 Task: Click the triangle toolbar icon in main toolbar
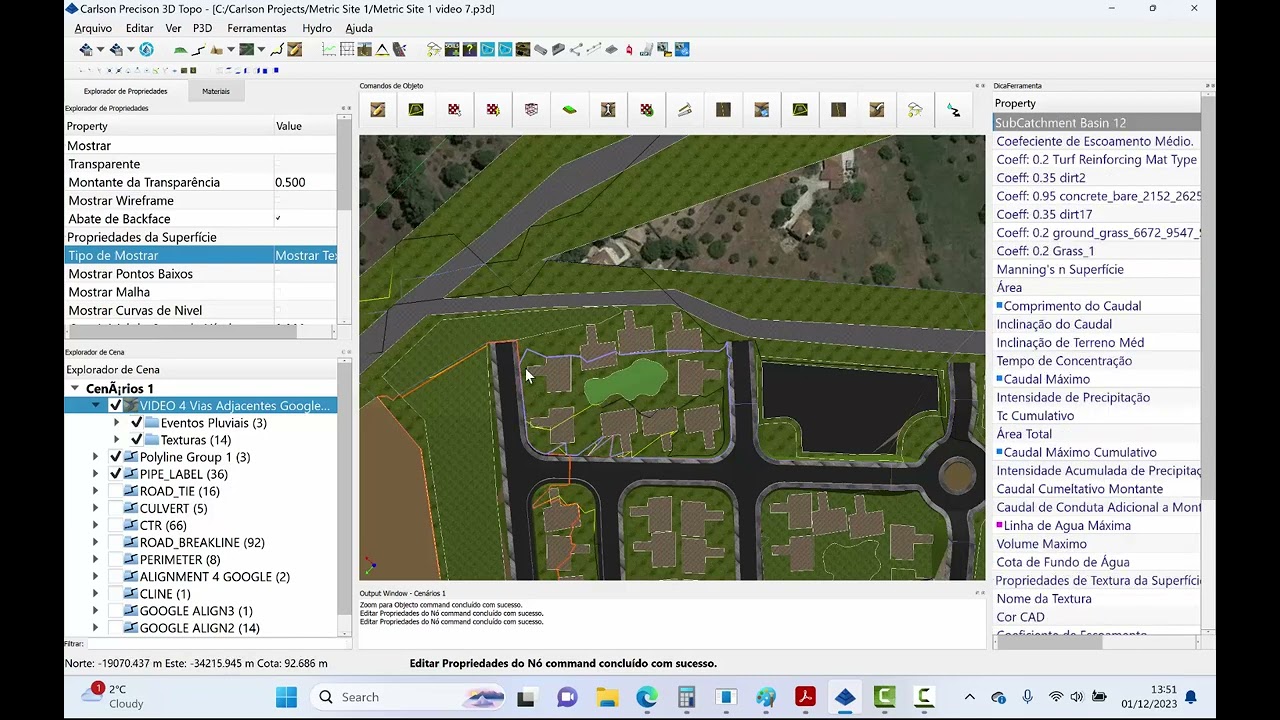tap(382, 49)
